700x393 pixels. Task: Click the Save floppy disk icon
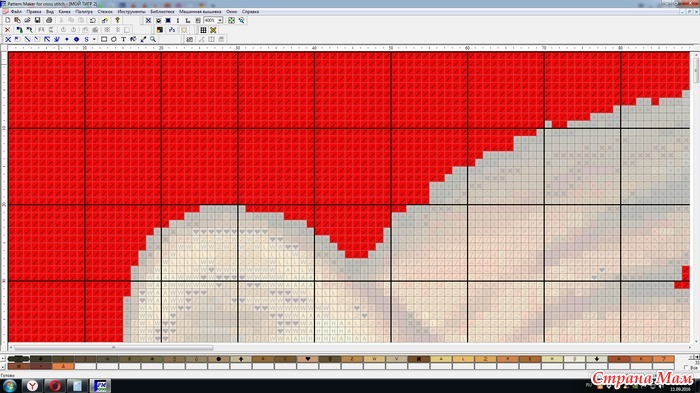pos(38,20)
